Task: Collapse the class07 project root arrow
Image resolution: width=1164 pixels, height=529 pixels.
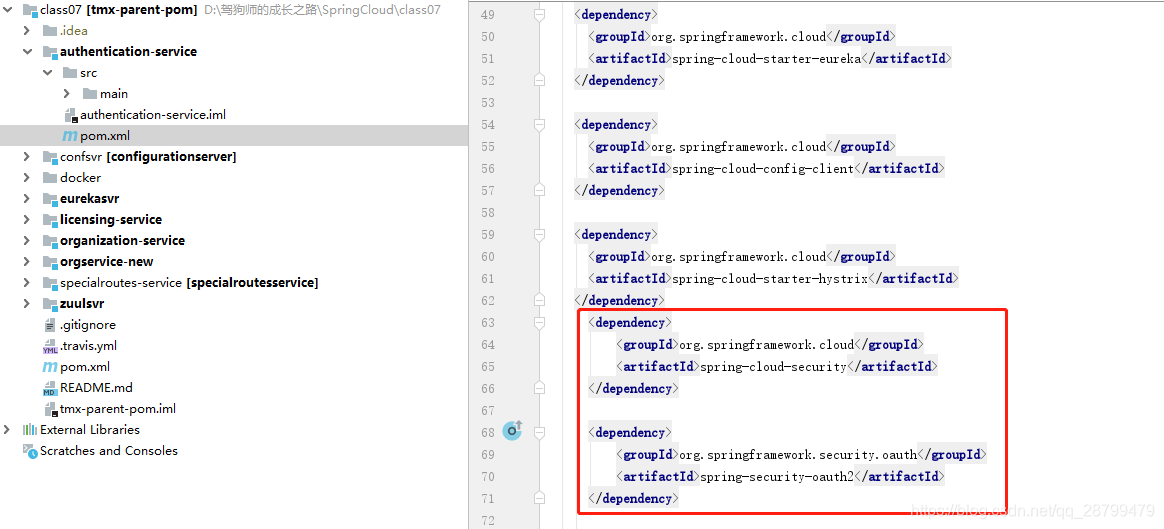Action: click(7, 10)
